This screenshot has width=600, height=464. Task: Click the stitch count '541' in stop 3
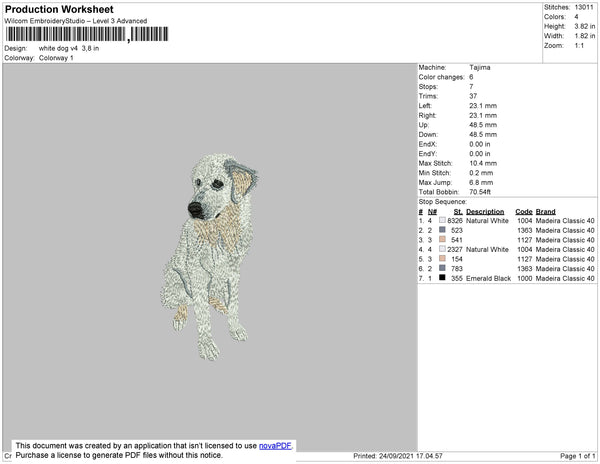point(457,240)
